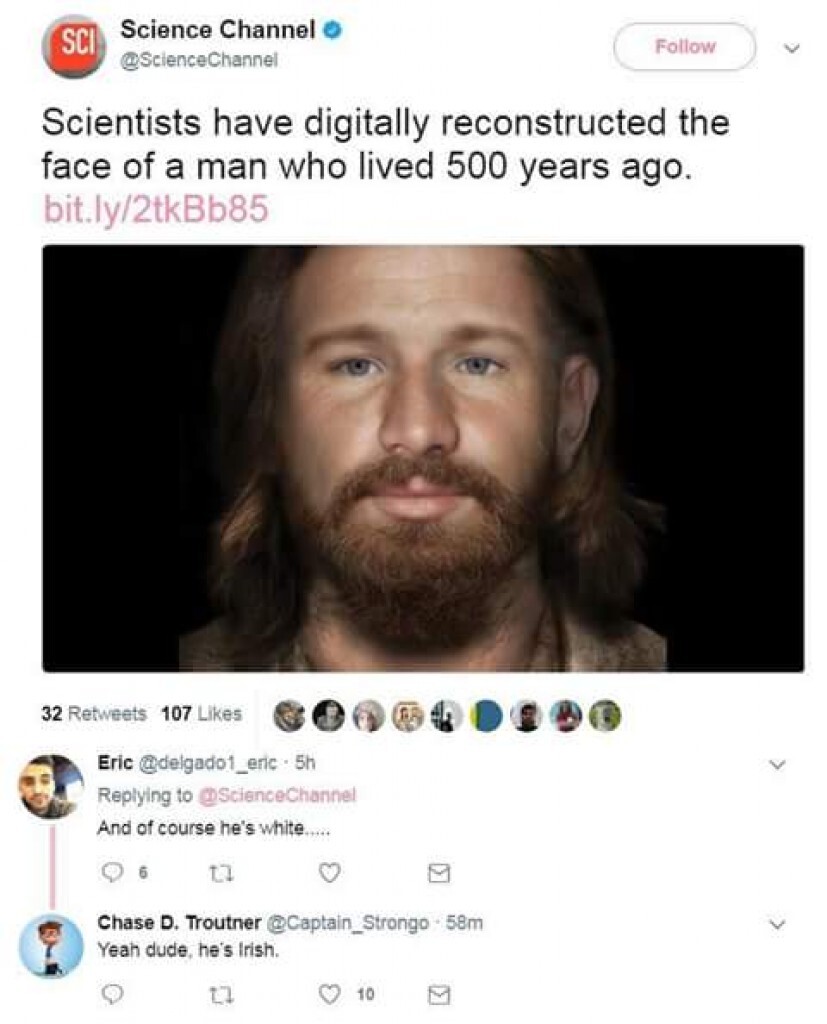Open Eric's profile picture
Viewport: 827px width, 1024px height.
[x=51, y=787]
